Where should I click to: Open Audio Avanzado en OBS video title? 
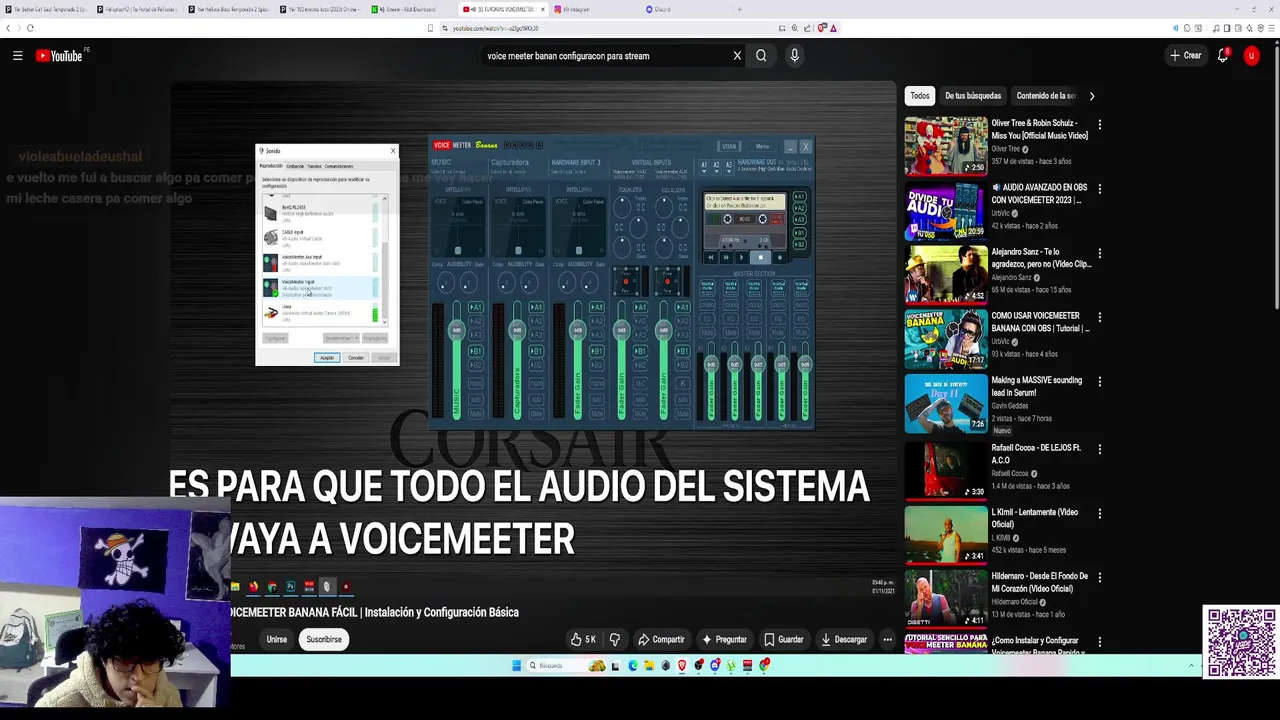coord(1040,194)
